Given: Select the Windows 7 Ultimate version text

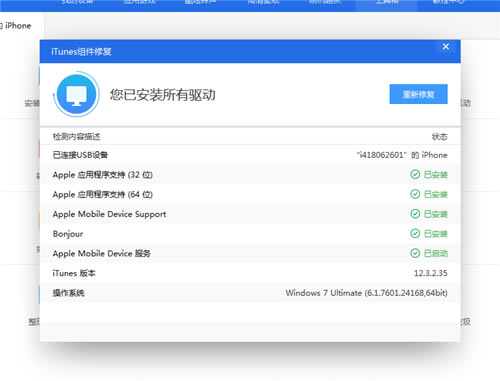Looking at the screenshot, I should [367, 293].
